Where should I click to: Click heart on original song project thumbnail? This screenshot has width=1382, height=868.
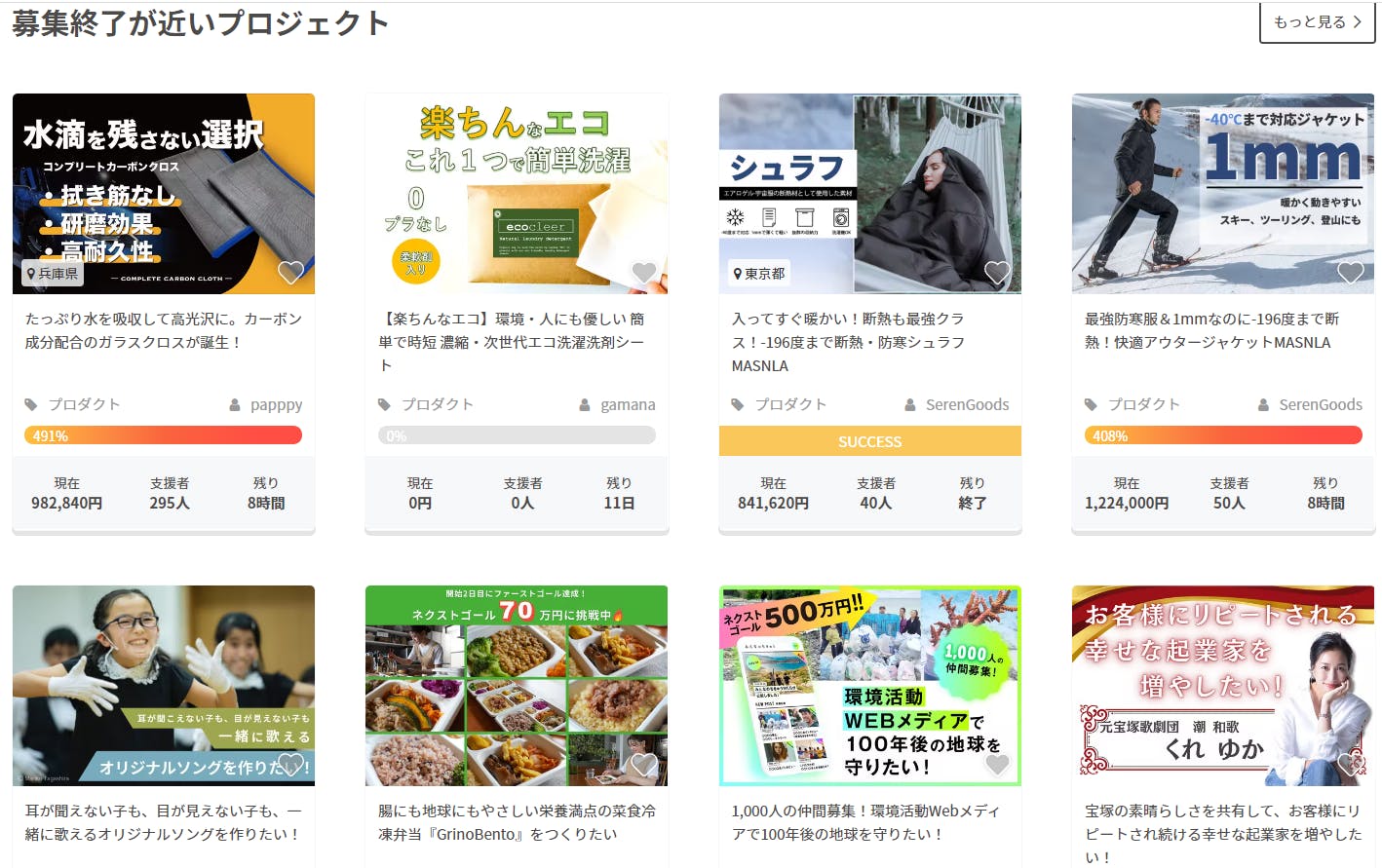tap(290, 765)
